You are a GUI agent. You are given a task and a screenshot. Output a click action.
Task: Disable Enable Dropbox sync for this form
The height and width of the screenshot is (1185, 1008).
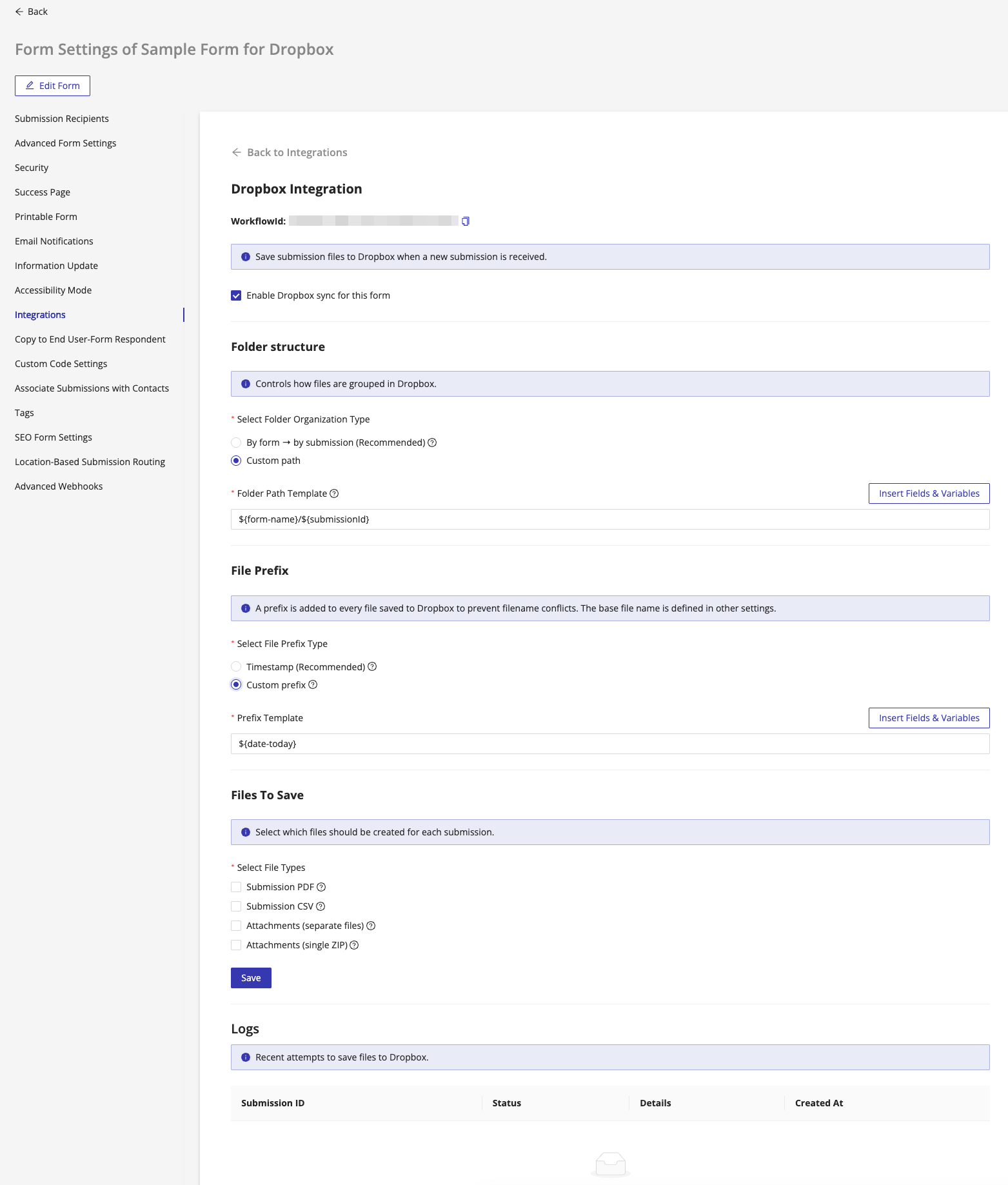[236, 295]
